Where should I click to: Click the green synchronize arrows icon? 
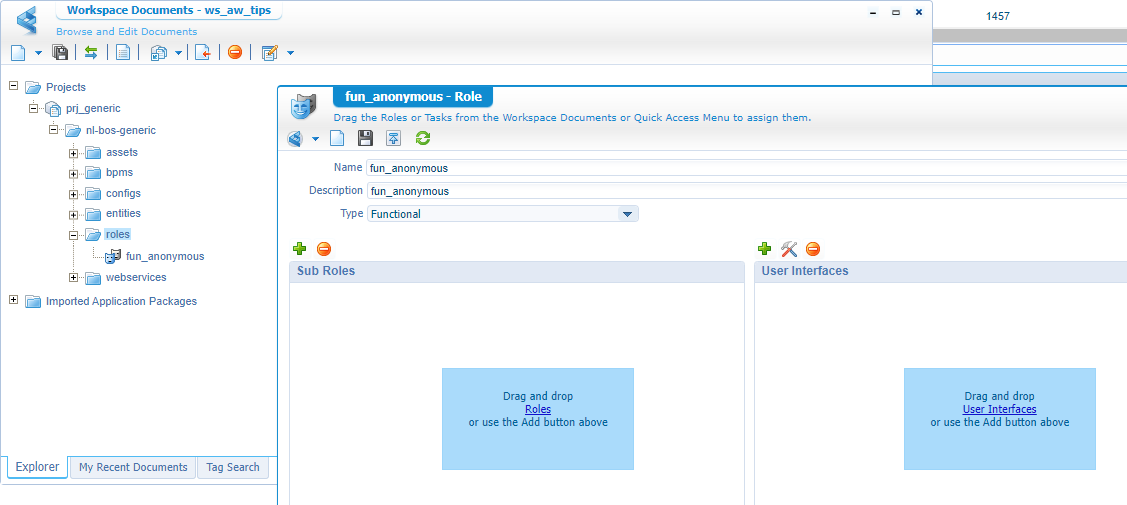(x=91, y=52)
